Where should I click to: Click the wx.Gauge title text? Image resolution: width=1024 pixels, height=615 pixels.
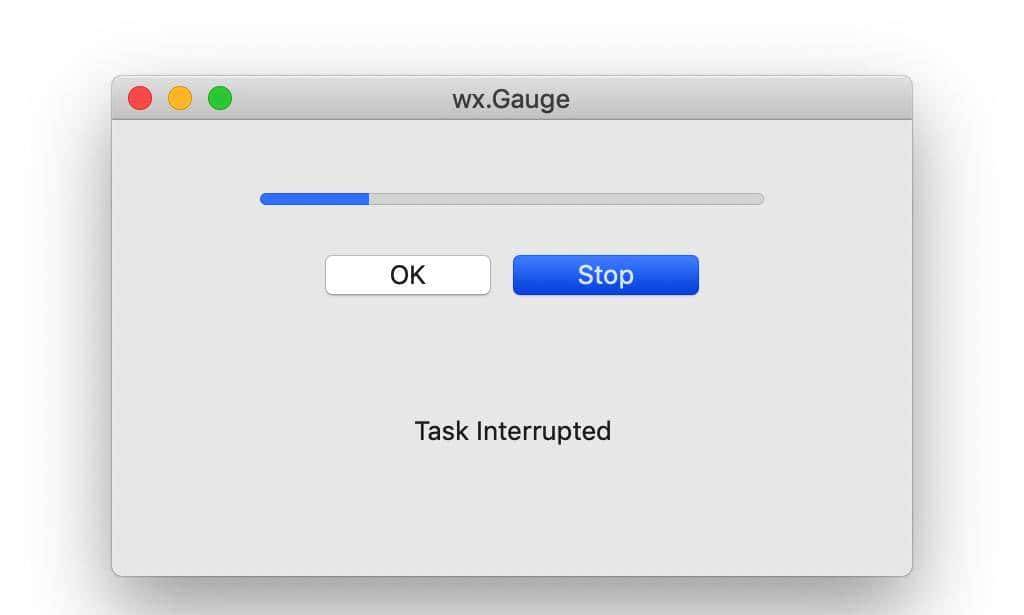[511, 99]
